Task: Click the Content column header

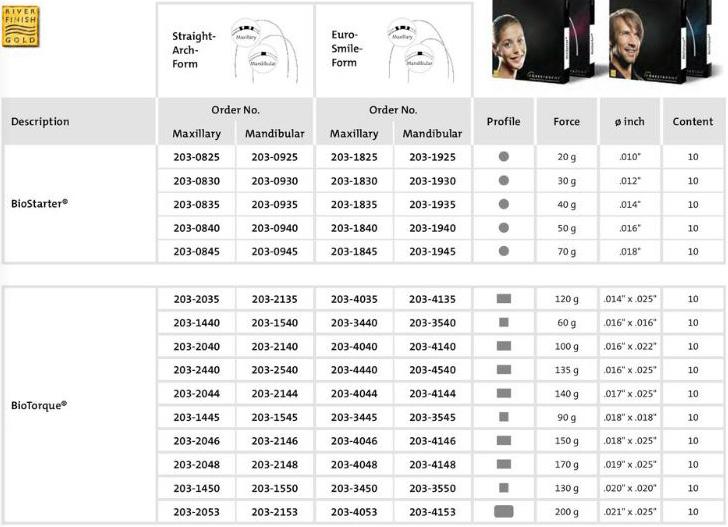Action: [693, 122]
